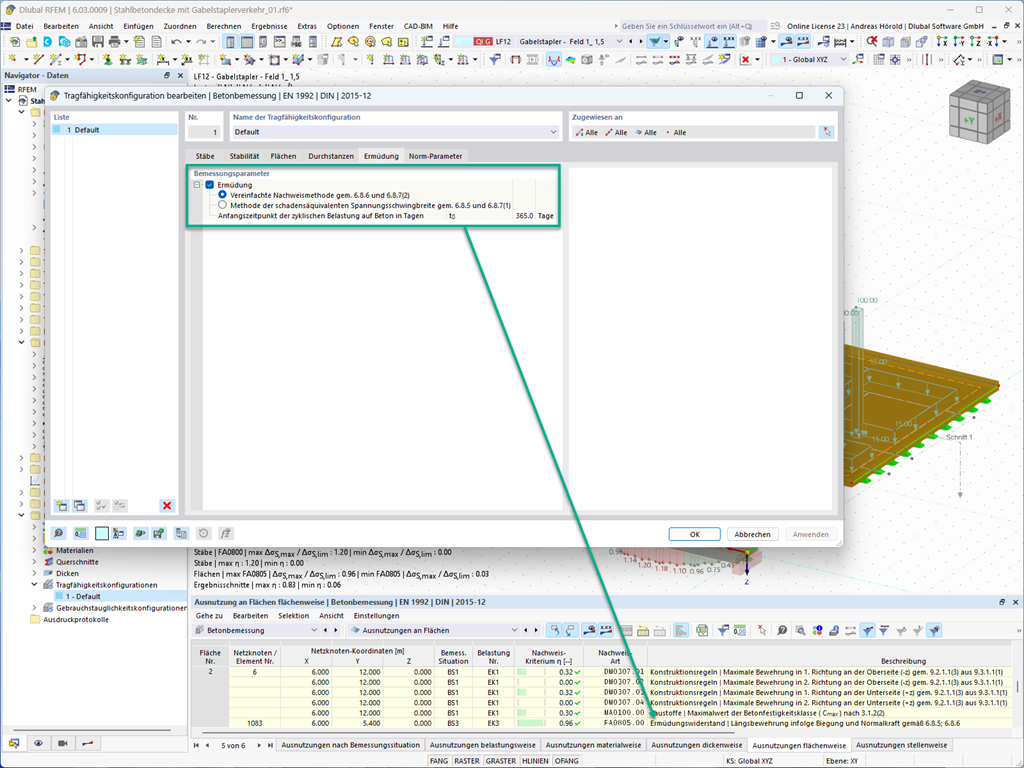Click the eye display tab in Navigator
The height and width of the screenshot is (768, 1024).
[39, 743]
